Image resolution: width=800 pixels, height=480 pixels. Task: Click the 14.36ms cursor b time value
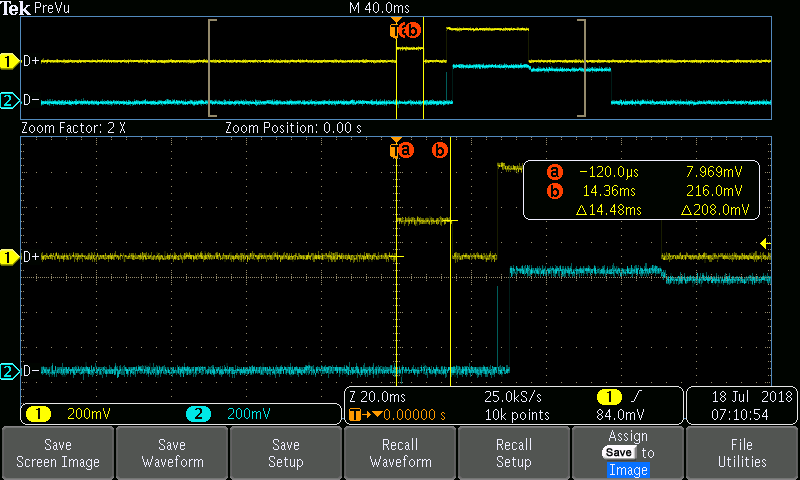tap(609, 191)
